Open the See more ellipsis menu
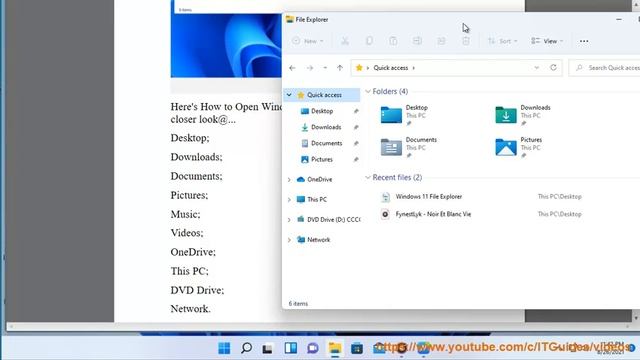The height and width of the screenshot is (360, 640). click(584, 41)
